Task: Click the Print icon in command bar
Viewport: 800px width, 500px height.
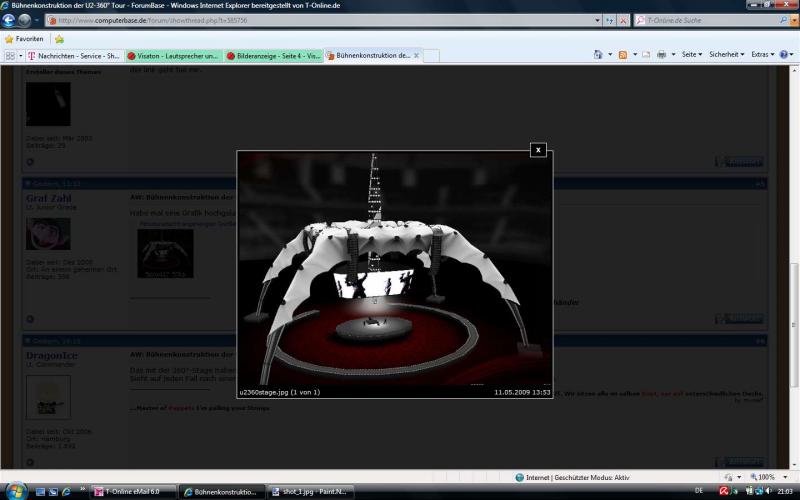Action: point(661,55)
